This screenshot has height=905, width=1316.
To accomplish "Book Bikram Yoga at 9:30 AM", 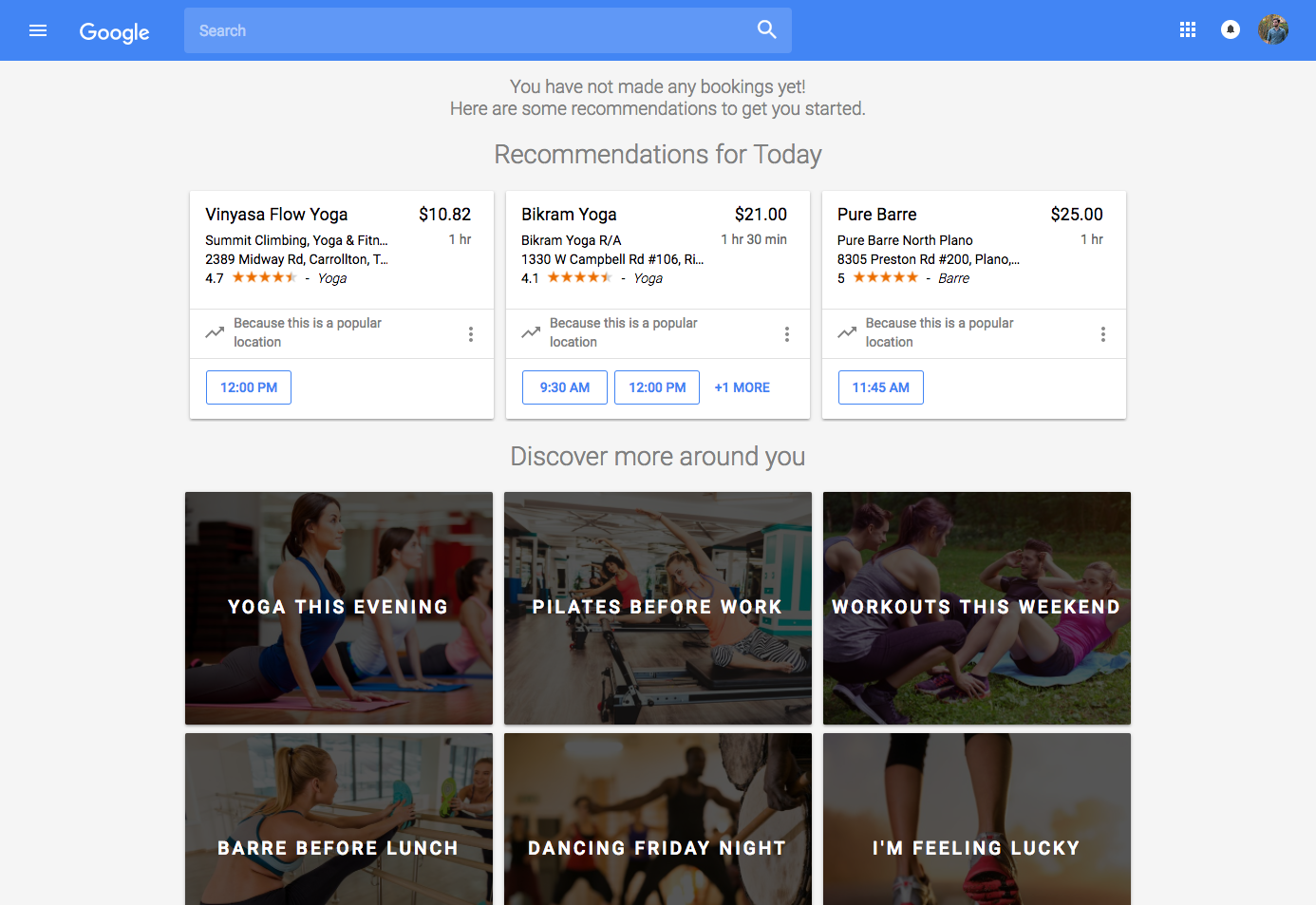I will (565, 387).
